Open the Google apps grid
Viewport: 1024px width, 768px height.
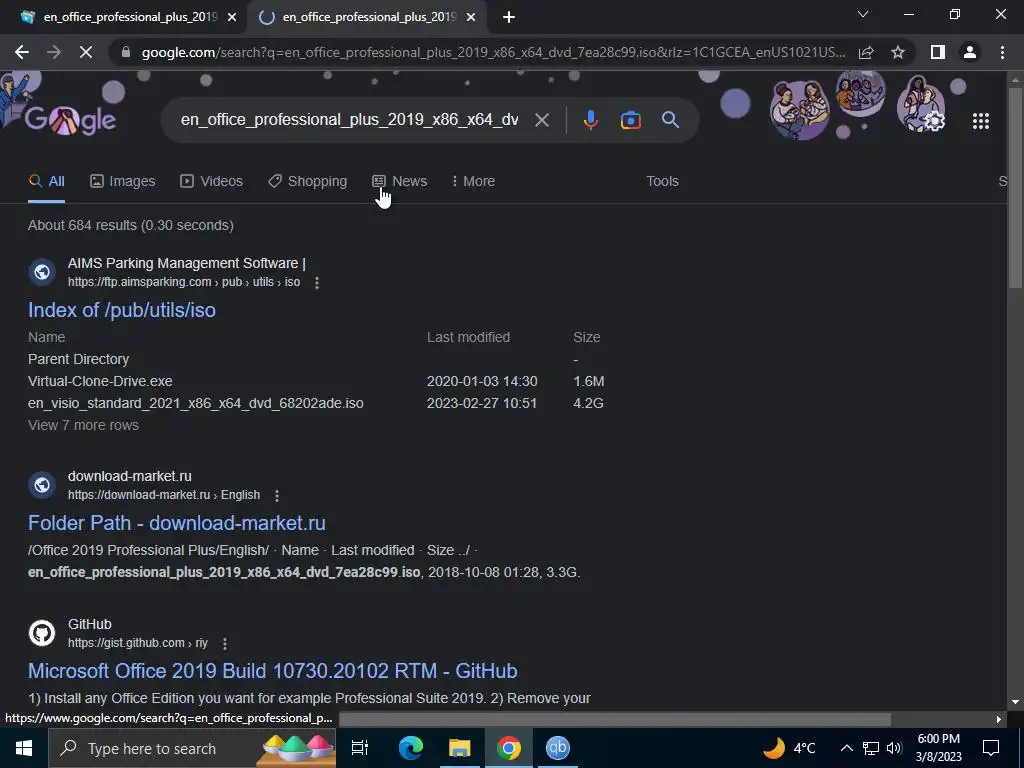click(981, 121)
